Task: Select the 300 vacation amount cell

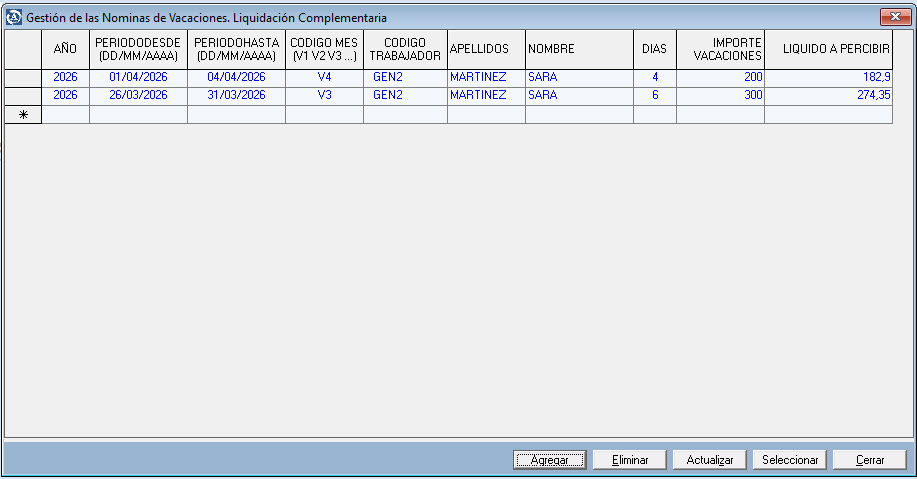Action: 720,96
